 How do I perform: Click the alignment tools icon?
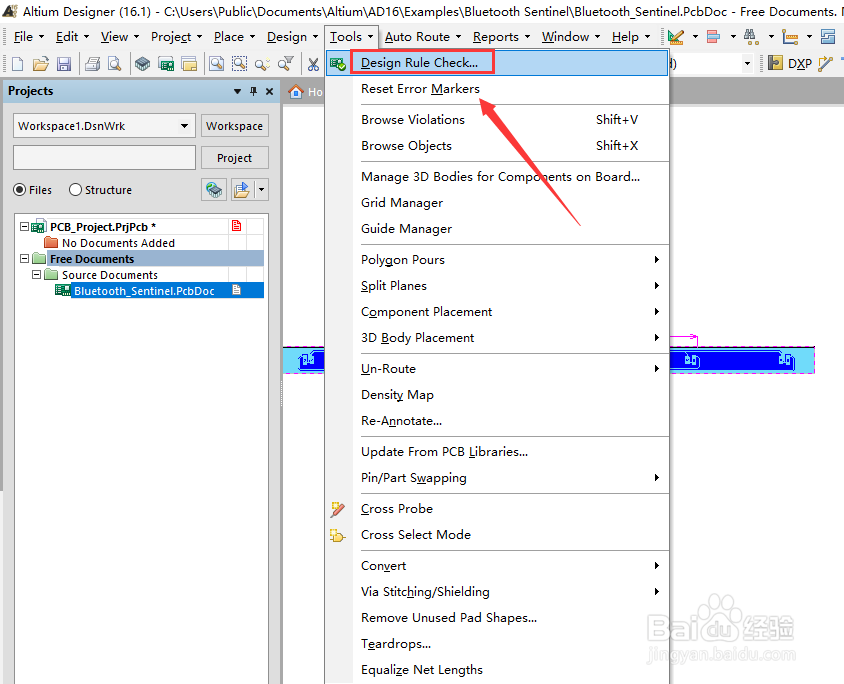click(x=714, y=37)
